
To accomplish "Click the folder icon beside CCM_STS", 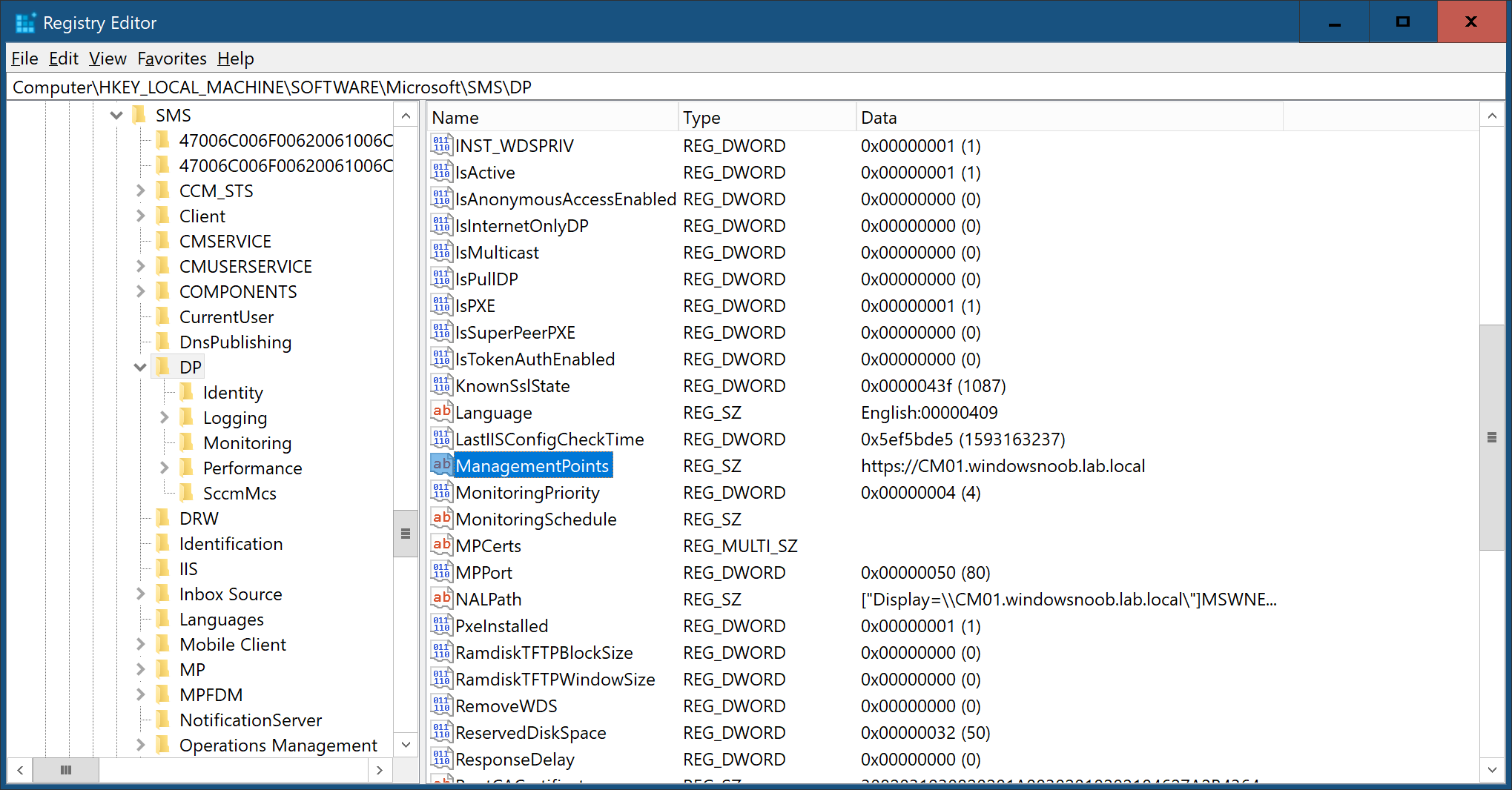I will tap(163, 190).
